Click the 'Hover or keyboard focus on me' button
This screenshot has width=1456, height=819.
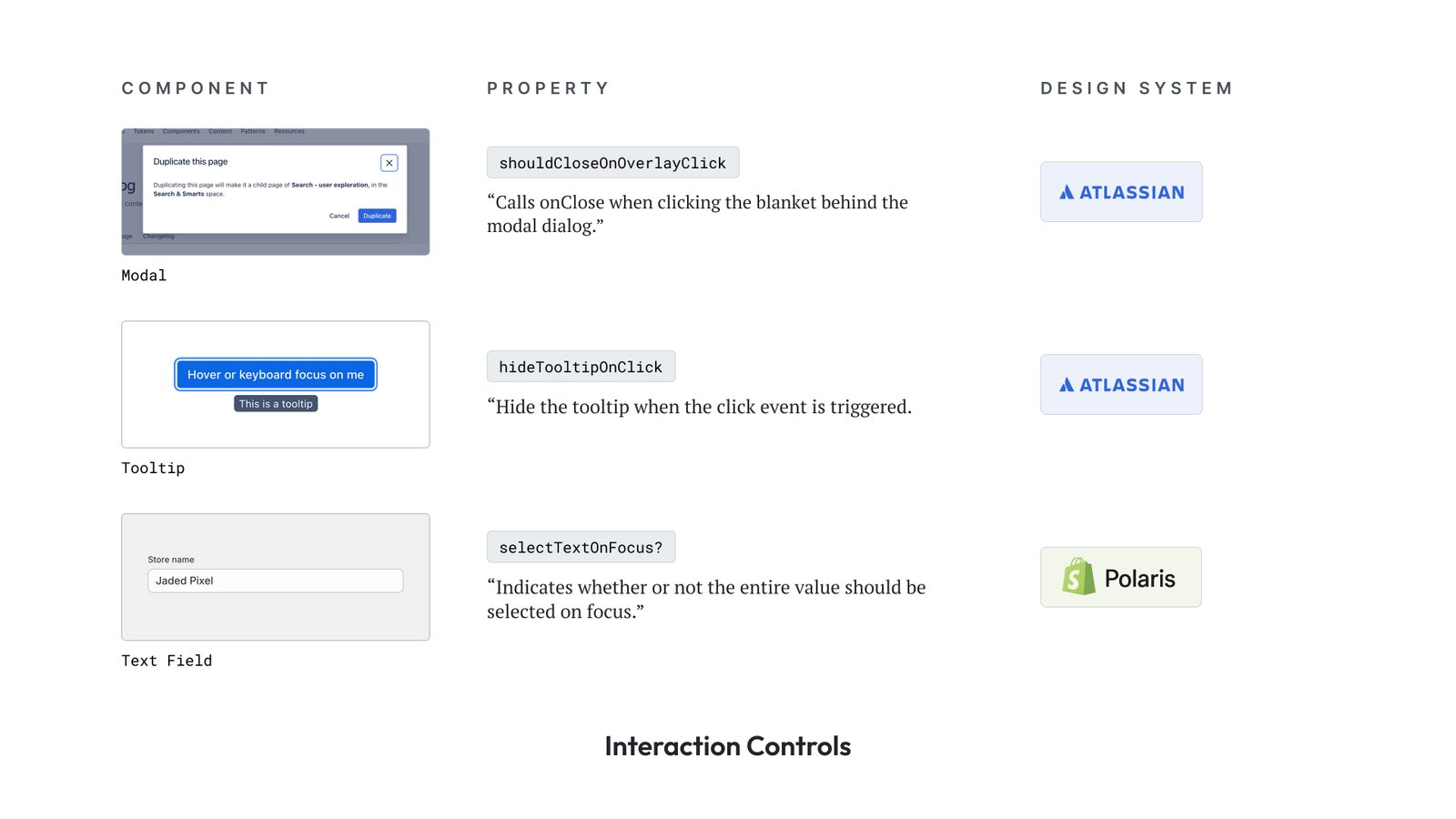(x=276, y=375)
